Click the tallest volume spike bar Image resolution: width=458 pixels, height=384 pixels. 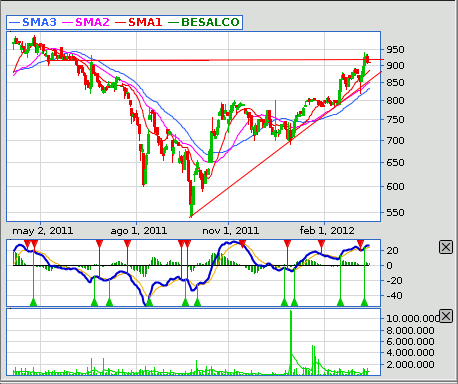pyautogui.click(x=291, y=342)
